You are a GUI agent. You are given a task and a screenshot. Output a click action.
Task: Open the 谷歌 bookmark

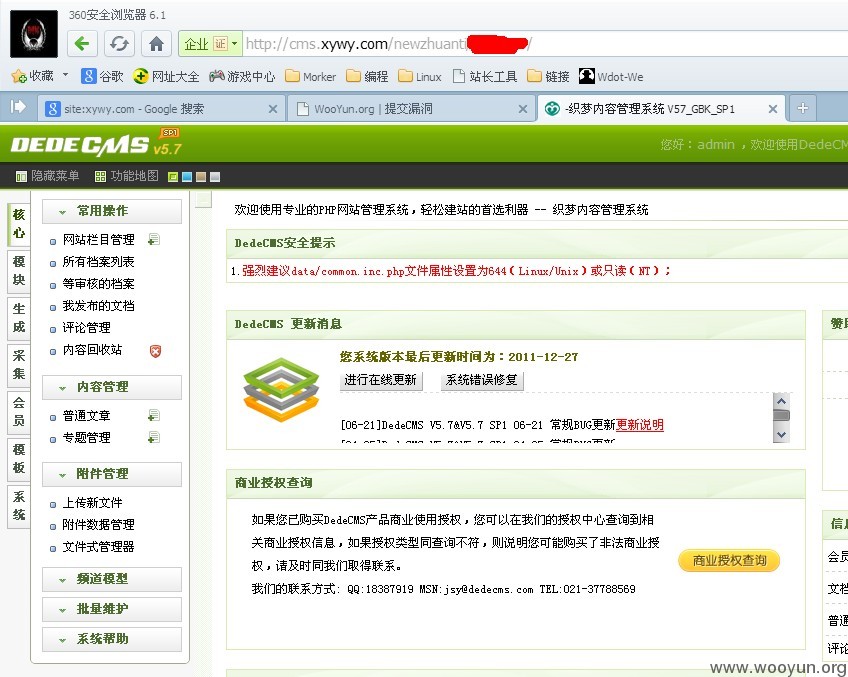click(x=102, y=76)
